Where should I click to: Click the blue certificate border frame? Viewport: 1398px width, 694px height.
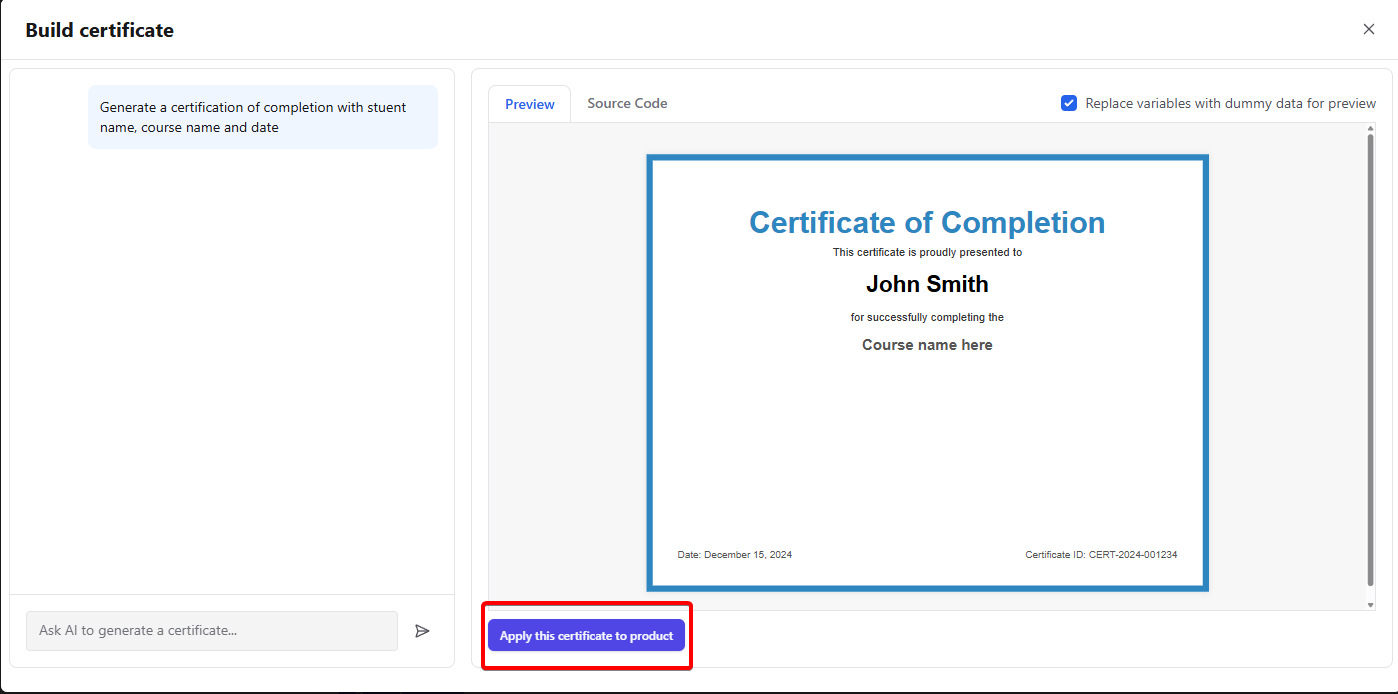pyautogui.click(x=928, y=157)
